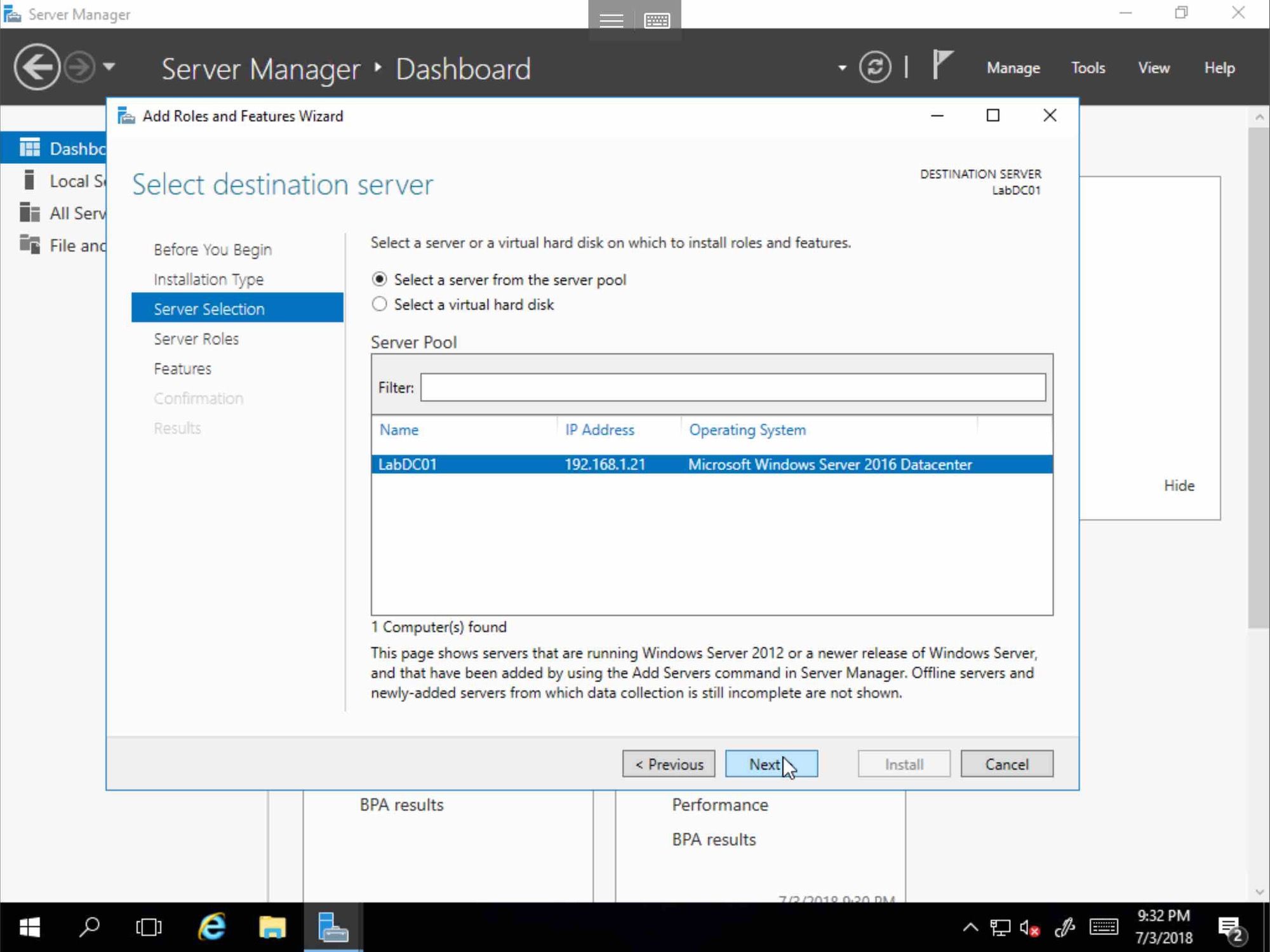Screen dimensions: 1270x952
Task: Go to Features wizard step
Action: tap(182, 368)
